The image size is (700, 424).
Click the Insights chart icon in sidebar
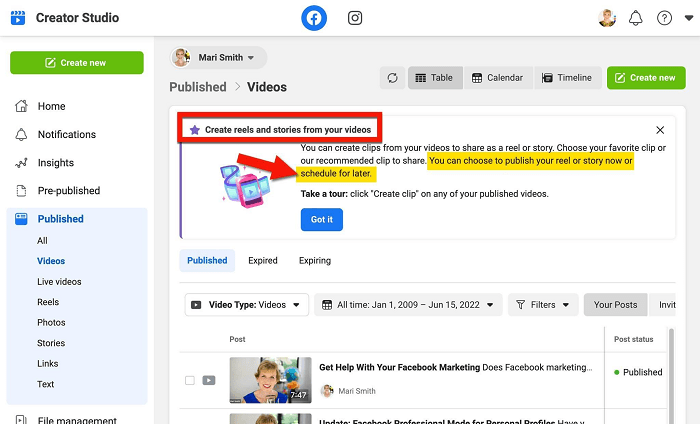(21, 163)
